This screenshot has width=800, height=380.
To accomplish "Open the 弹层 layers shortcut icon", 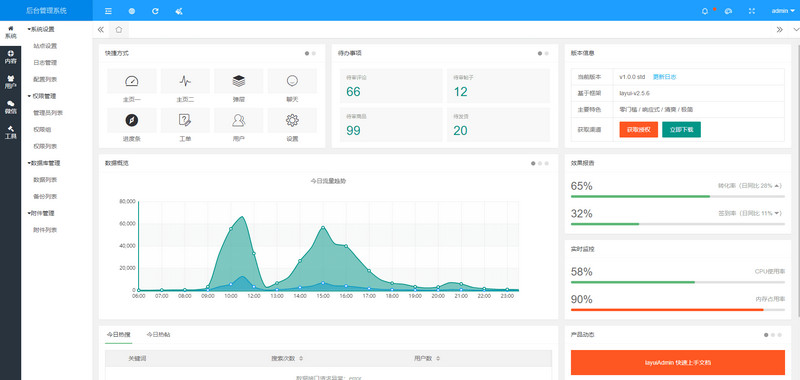I will click(x=239, y=81).
